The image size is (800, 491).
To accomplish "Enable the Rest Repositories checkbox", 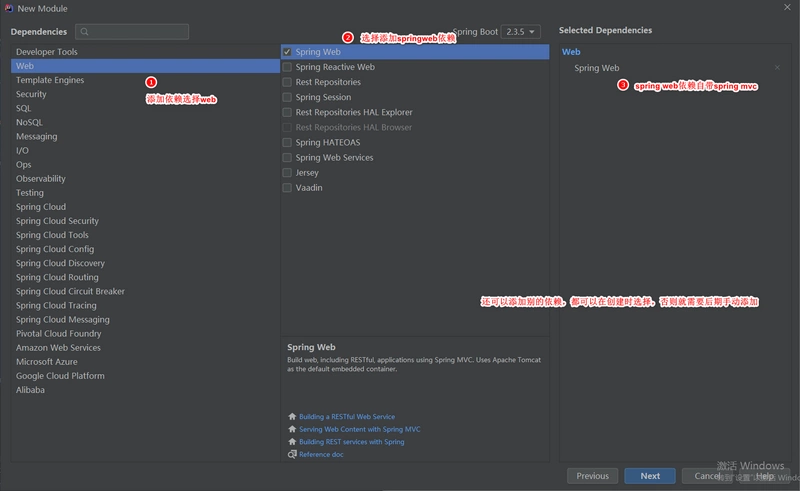I will [x=287, y=82].
